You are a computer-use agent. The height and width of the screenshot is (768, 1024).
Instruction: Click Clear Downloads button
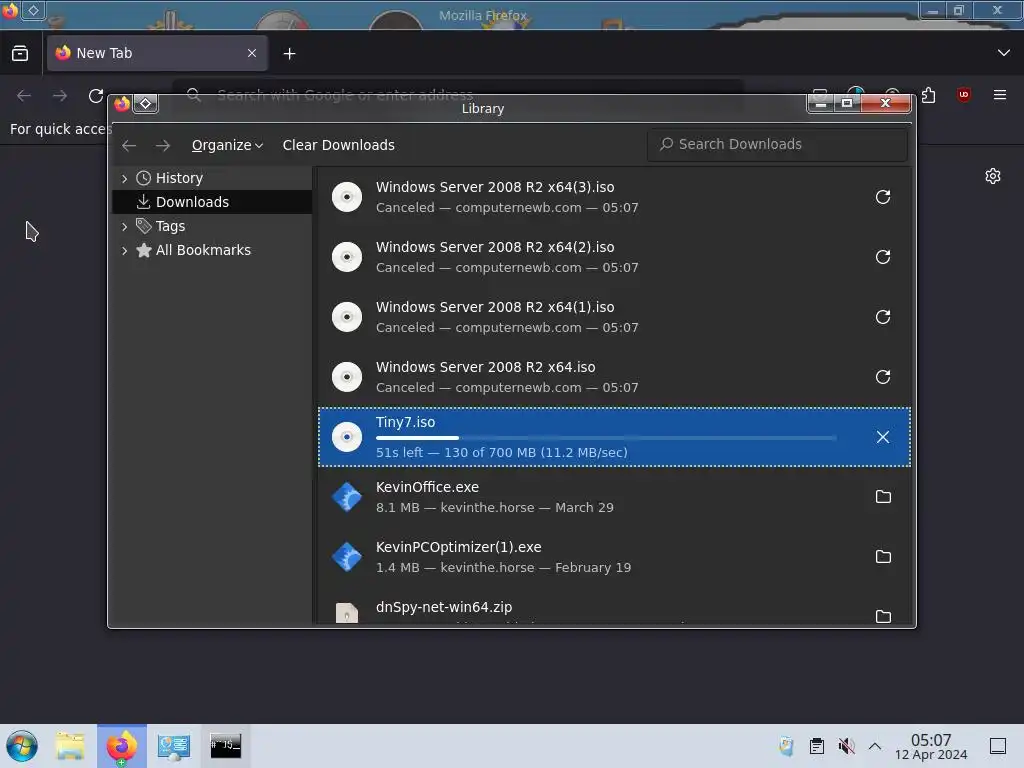click(338, 145)
